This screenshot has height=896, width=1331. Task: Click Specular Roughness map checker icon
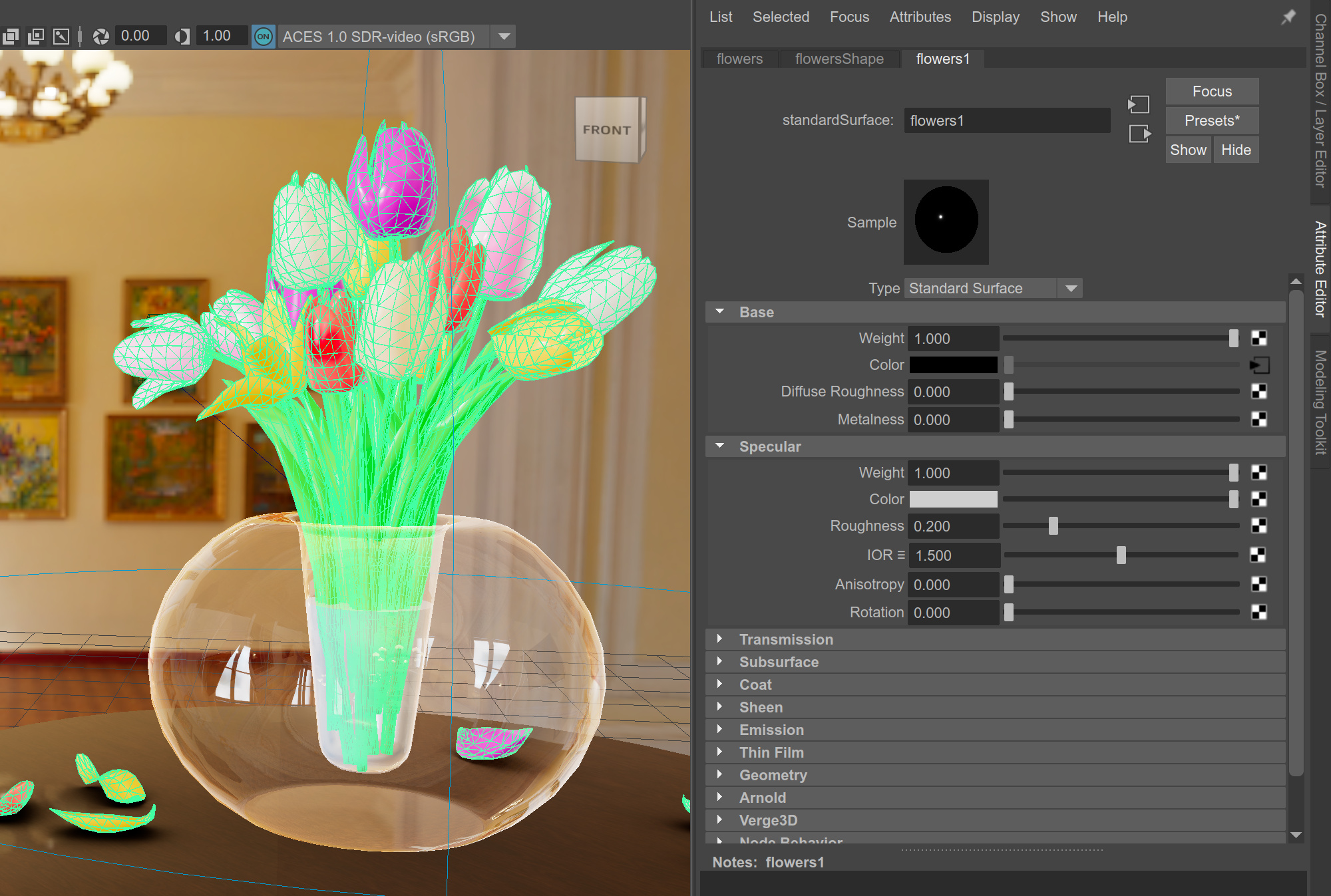1258,526
